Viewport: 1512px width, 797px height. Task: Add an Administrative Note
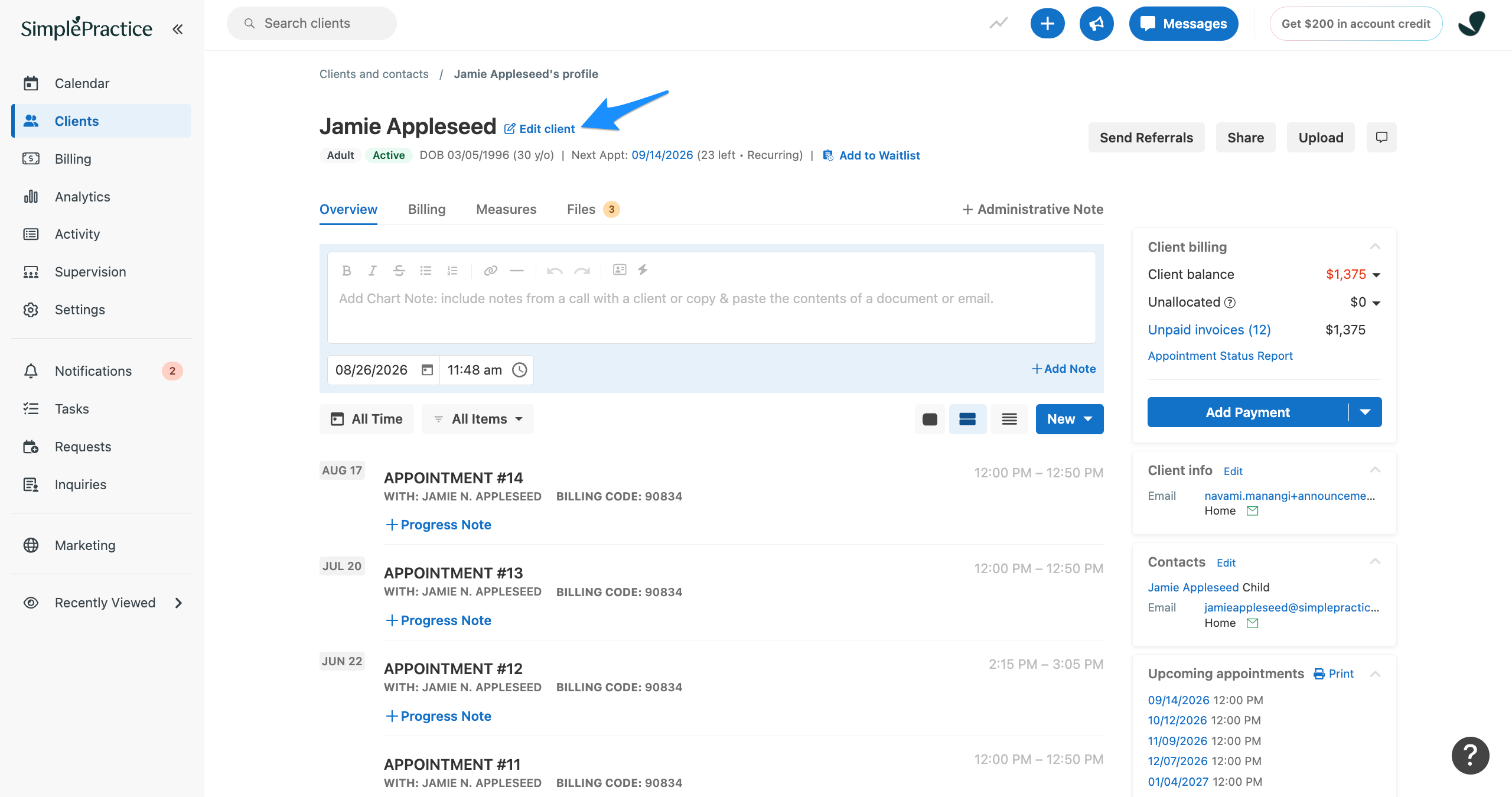pos(1033,209)
